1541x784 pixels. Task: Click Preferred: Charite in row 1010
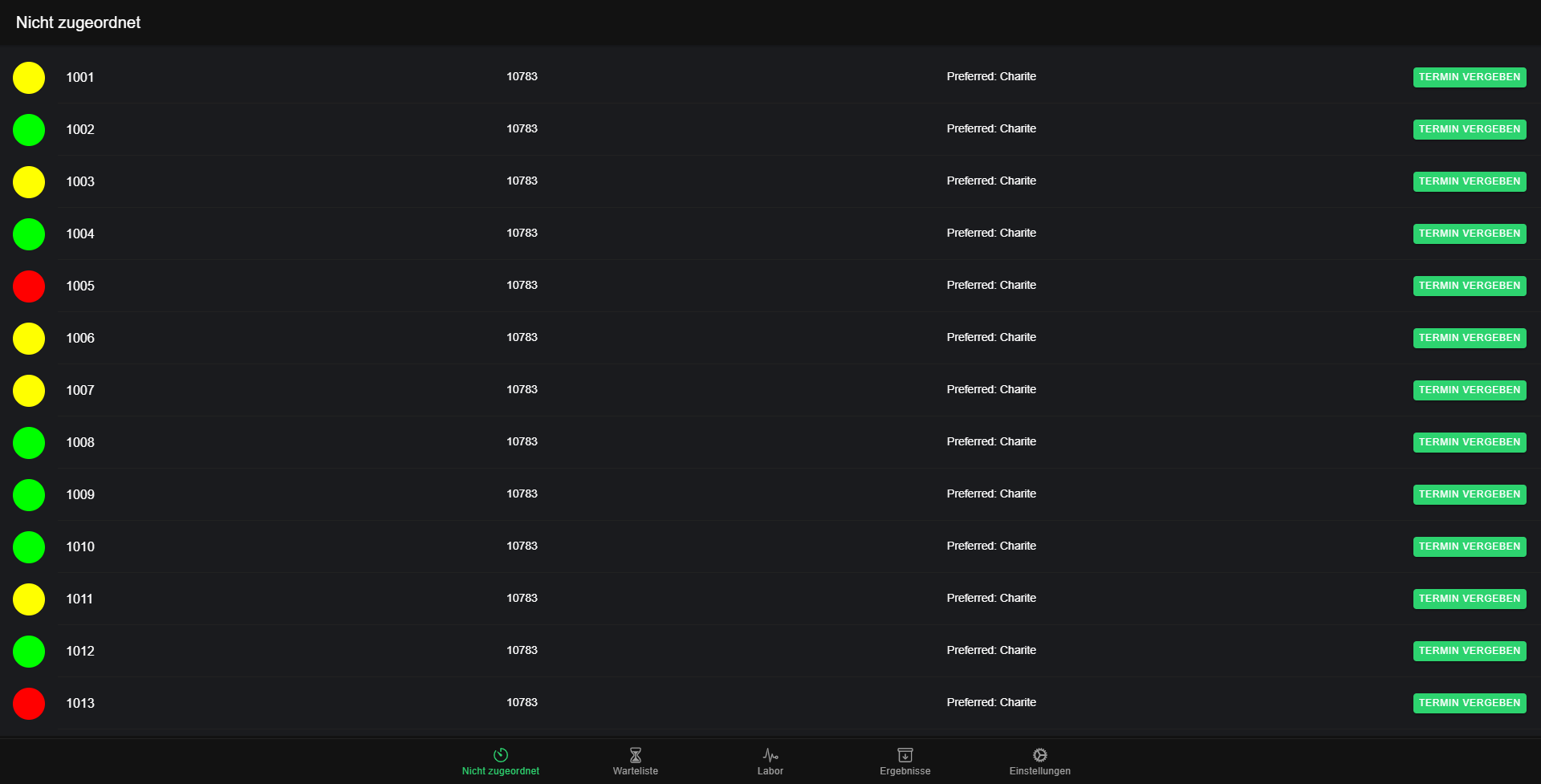[x=991, y=546]
